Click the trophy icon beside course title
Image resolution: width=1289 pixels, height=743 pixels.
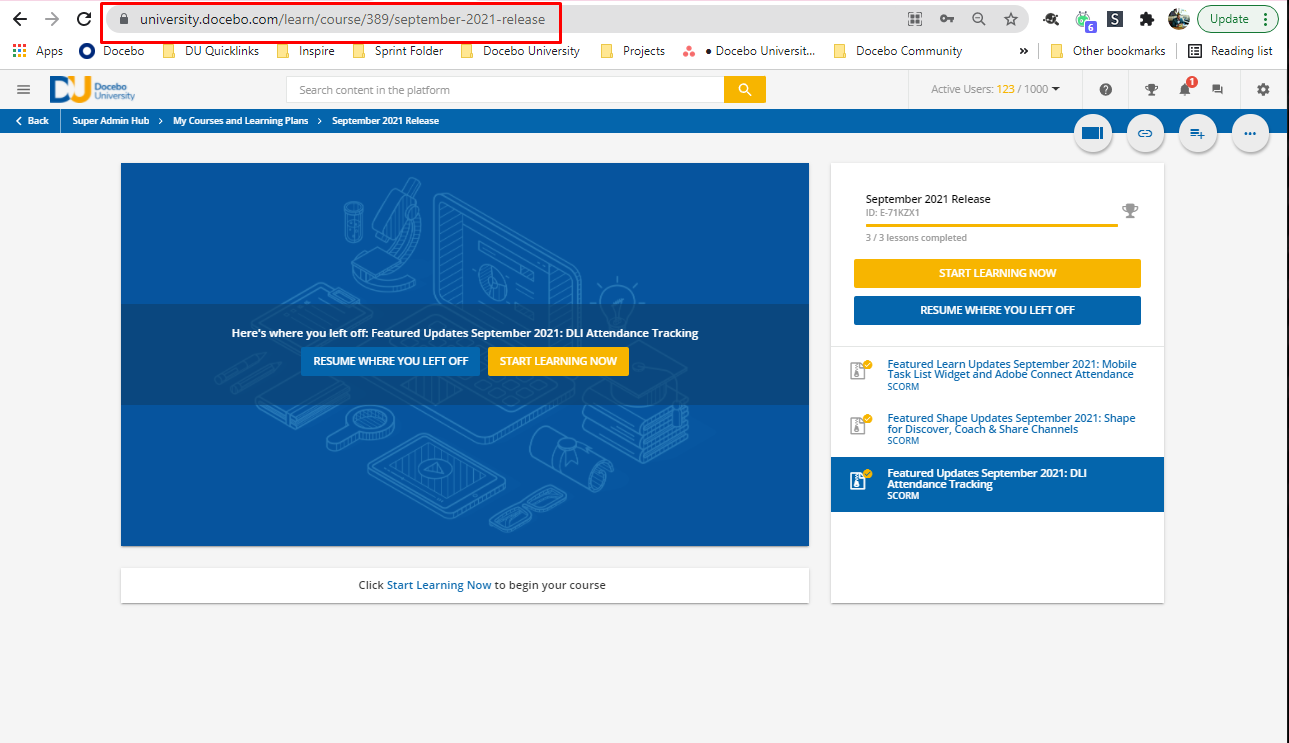click(x=1130, y=211)
